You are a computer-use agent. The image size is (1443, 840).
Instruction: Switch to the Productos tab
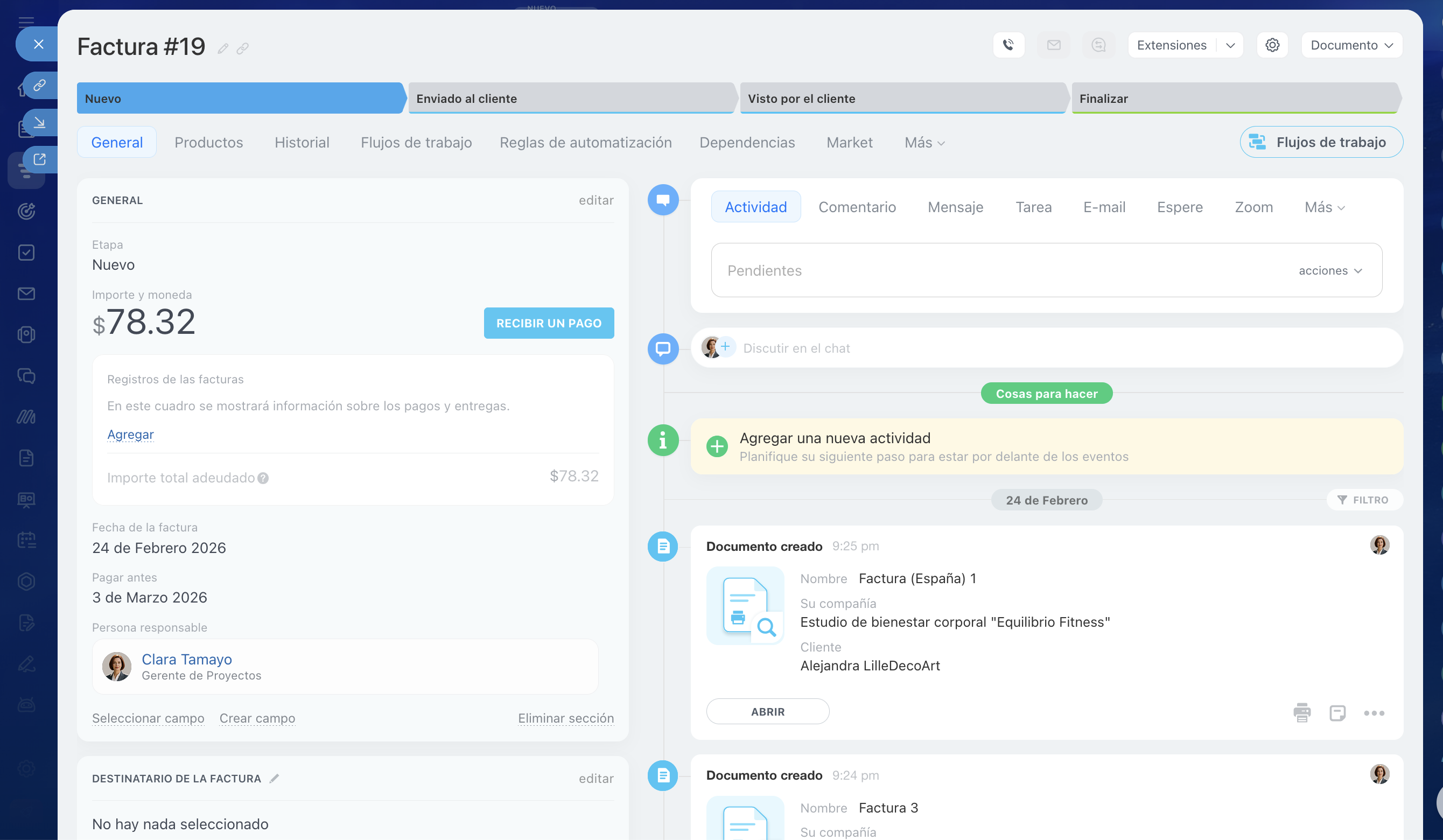208,142
